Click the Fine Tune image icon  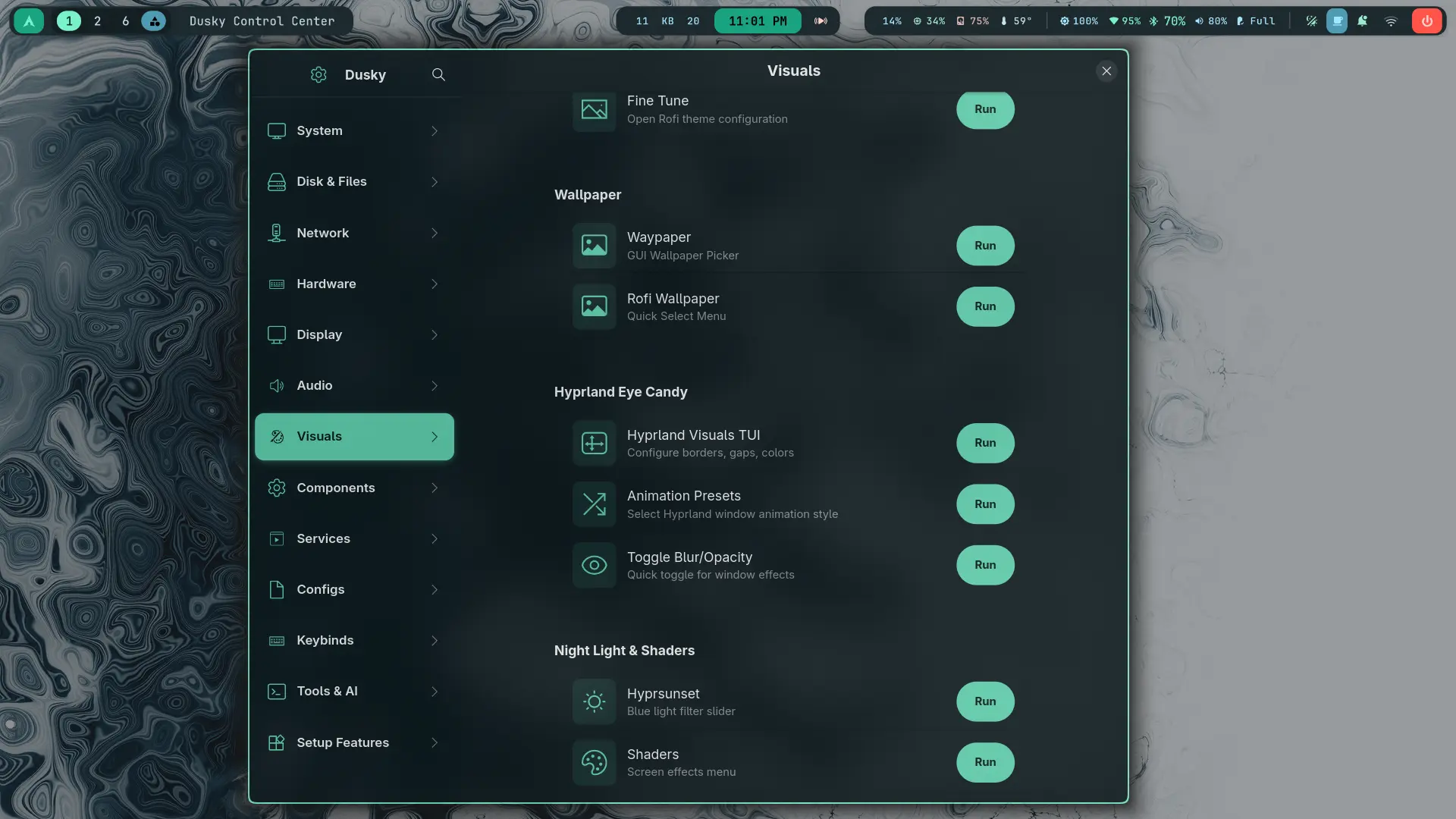pos(595,111)
